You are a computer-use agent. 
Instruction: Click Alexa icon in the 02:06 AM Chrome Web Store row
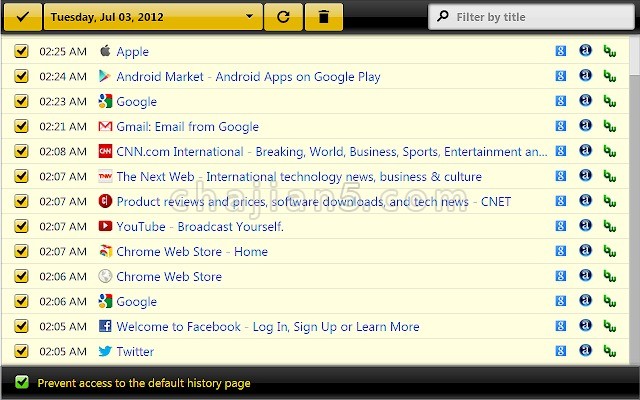pyautogui.click(x=585, y=276)
